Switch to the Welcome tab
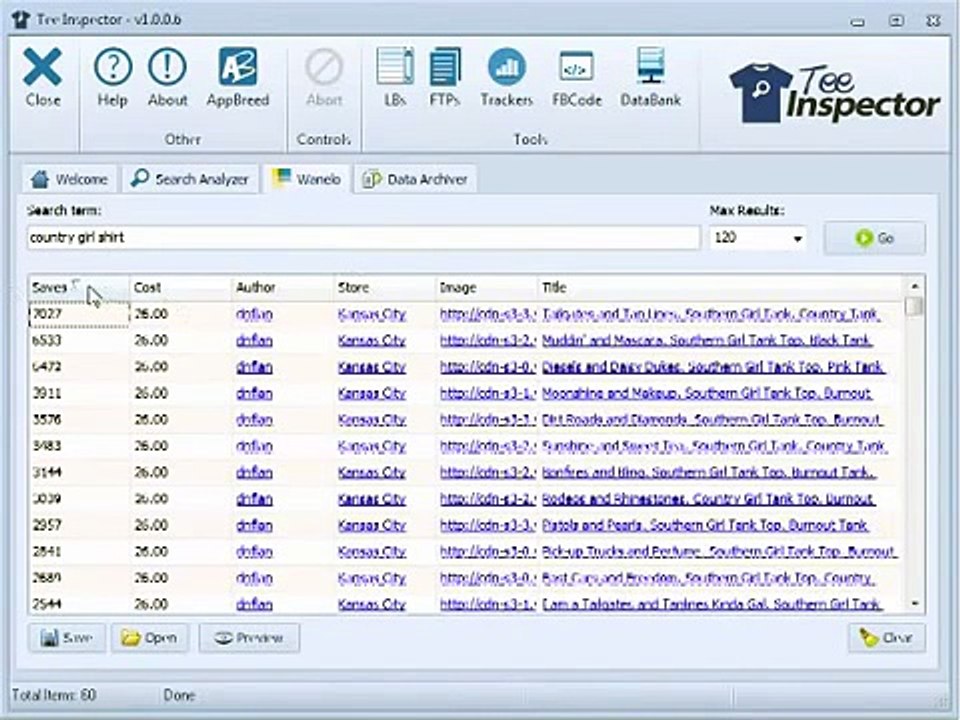Image resolution: width=960 pixels, height=720 pixels. (x=69, y=179)
